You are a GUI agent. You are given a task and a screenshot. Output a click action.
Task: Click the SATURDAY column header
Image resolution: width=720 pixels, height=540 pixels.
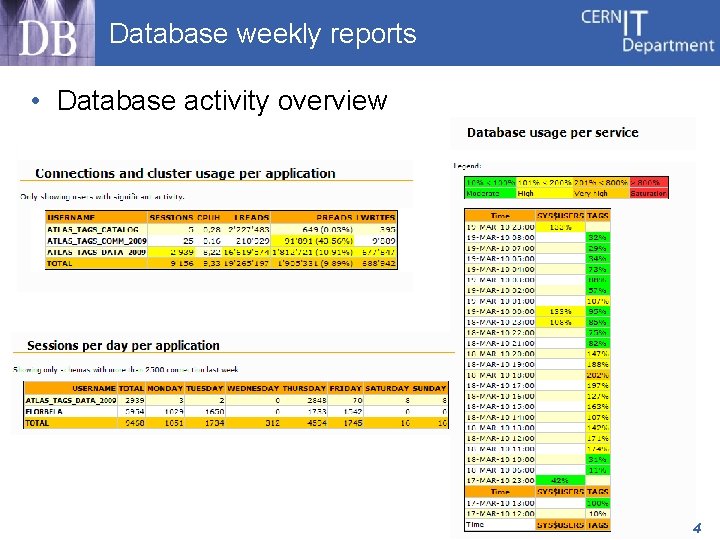click(x=387, y=388)
